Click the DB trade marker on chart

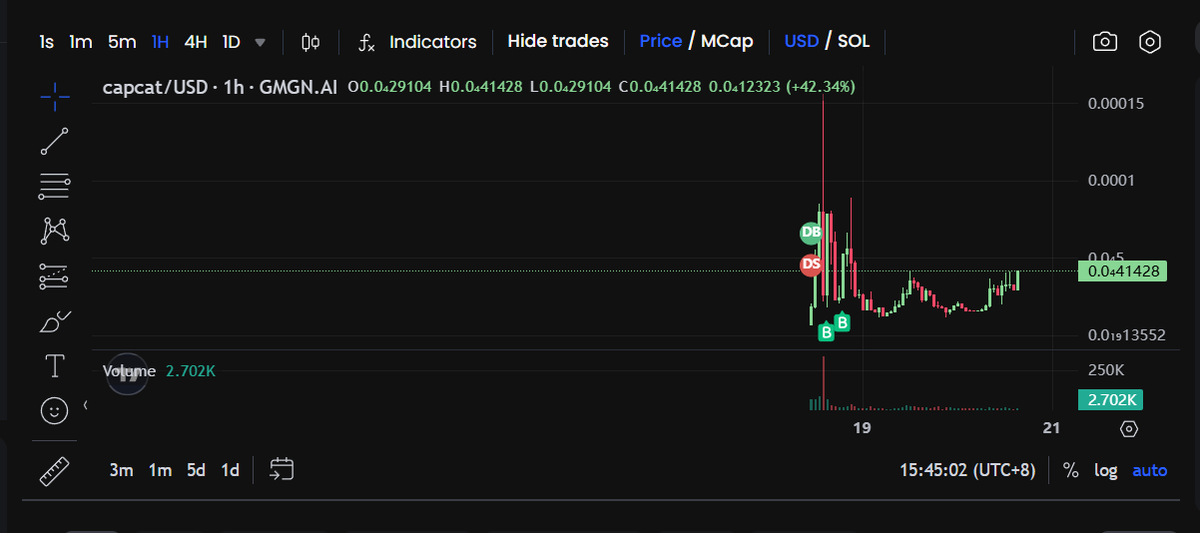coord(811,232)
